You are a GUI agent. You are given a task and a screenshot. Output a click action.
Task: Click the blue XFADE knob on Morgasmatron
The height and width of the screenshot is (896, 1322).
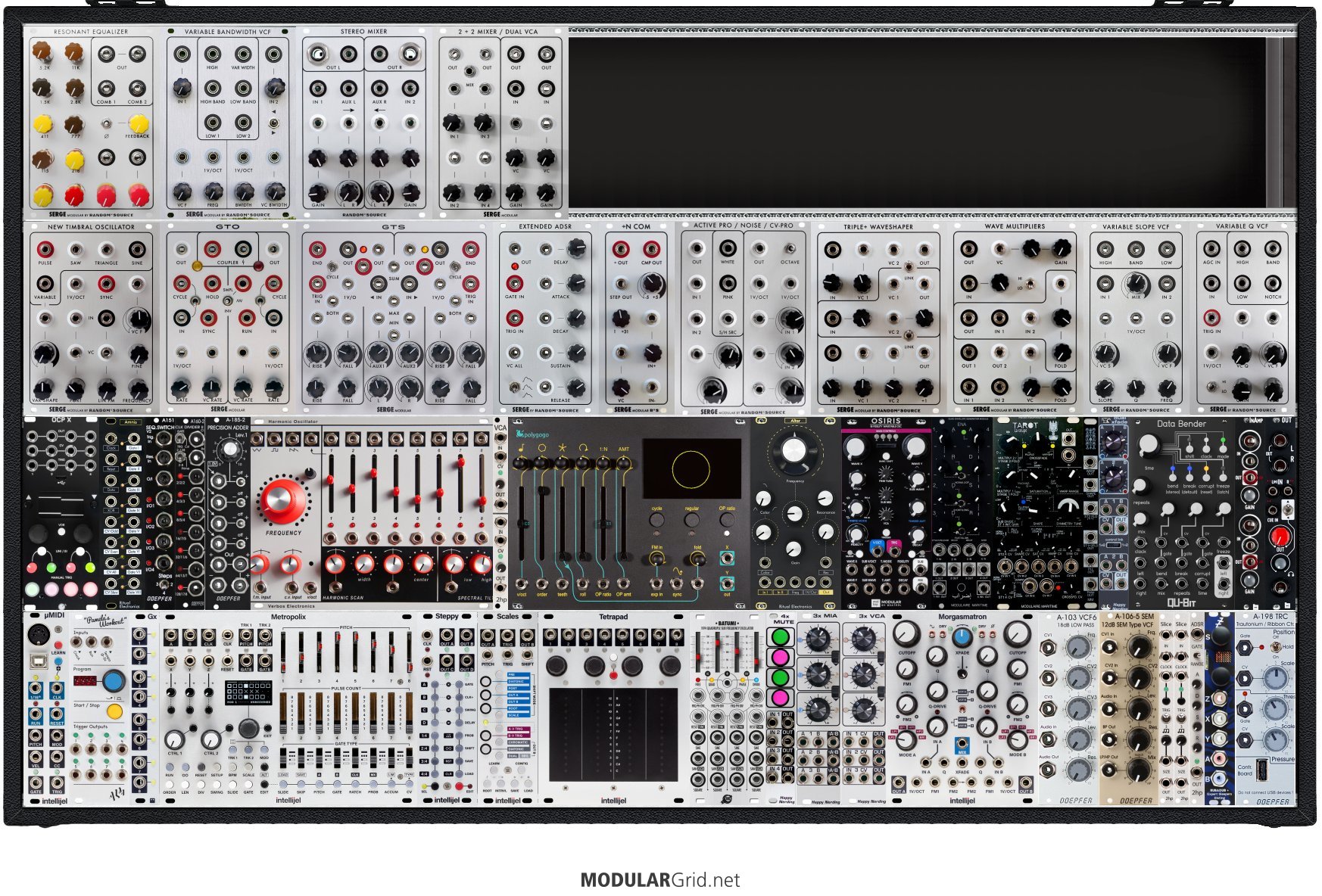(962, 636)
